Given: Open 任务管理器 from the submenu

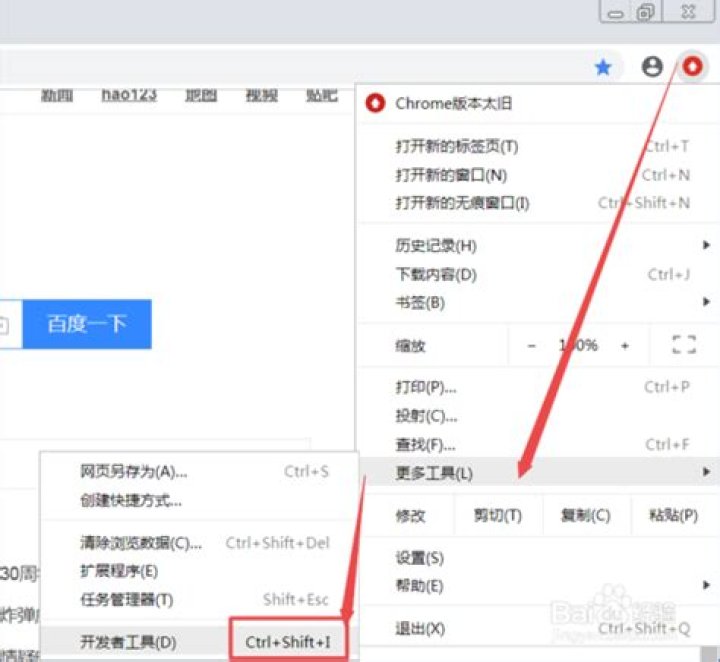Looking at the screenshot, I should pos(126,600).
